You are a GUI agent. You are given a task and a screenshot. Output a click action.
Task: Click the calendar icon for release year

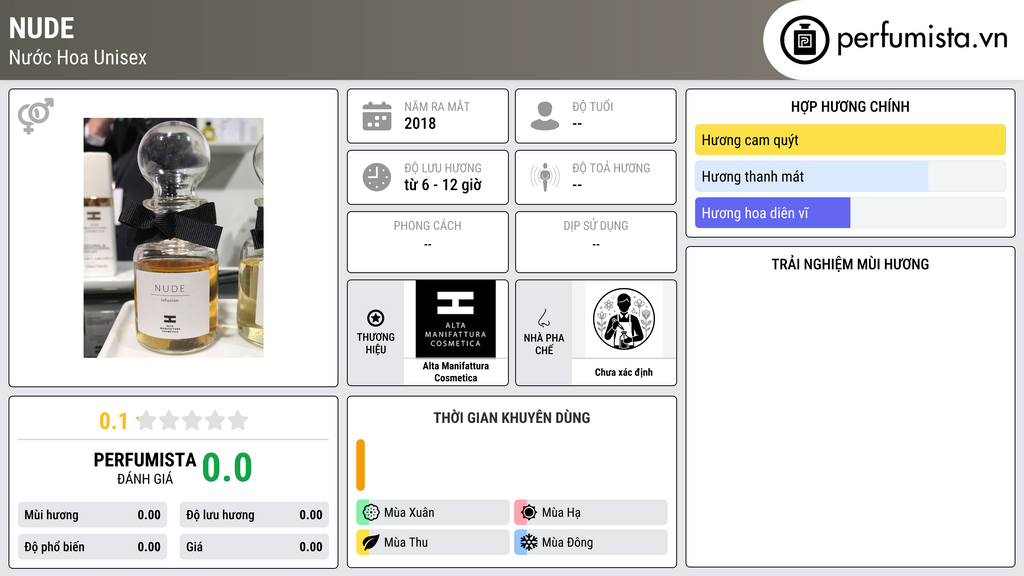377,116
